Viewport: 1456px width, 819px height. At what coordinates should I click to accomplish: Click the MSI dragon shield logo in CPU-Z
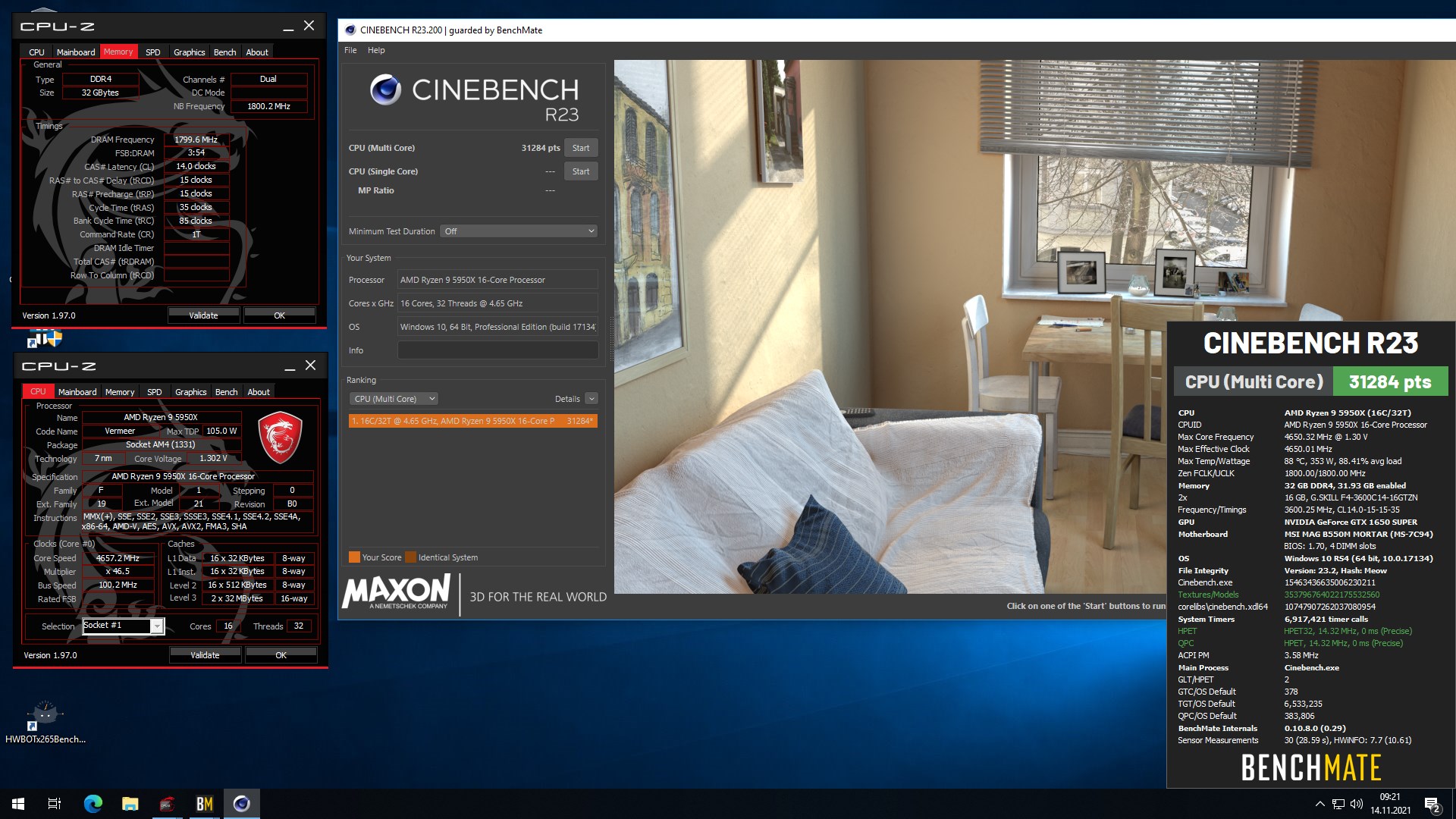[280, 438]
